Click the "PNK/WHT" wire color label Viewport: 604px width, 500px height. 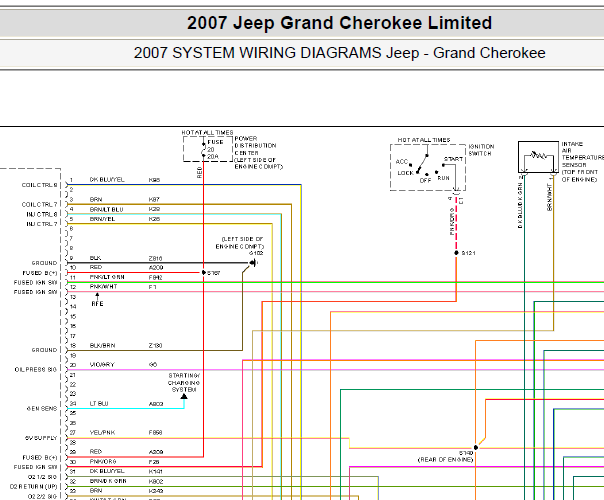(103, 287)
